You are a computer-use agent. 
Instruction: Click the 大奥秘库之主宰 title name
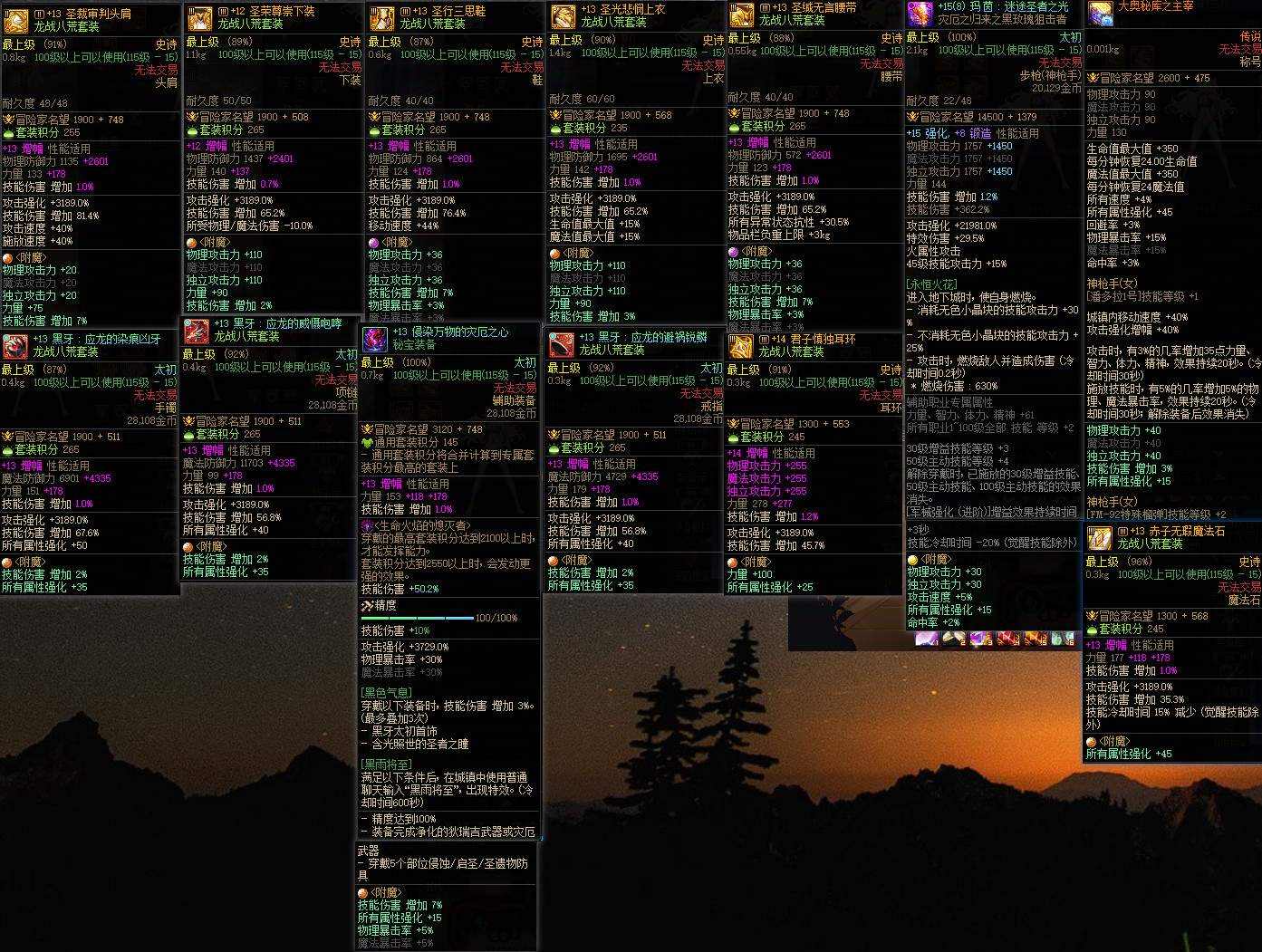[1155, 6]
